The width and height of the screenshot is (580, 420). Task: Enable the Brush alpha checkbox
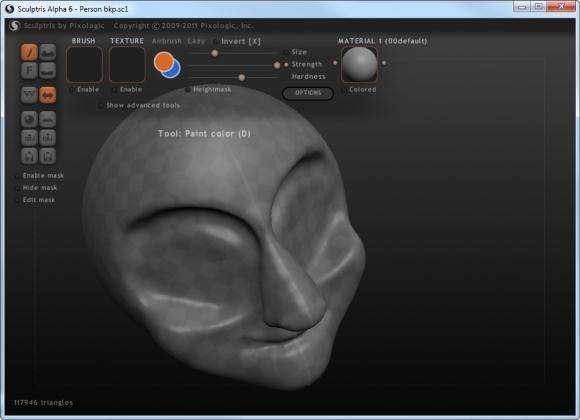point(72,90)
